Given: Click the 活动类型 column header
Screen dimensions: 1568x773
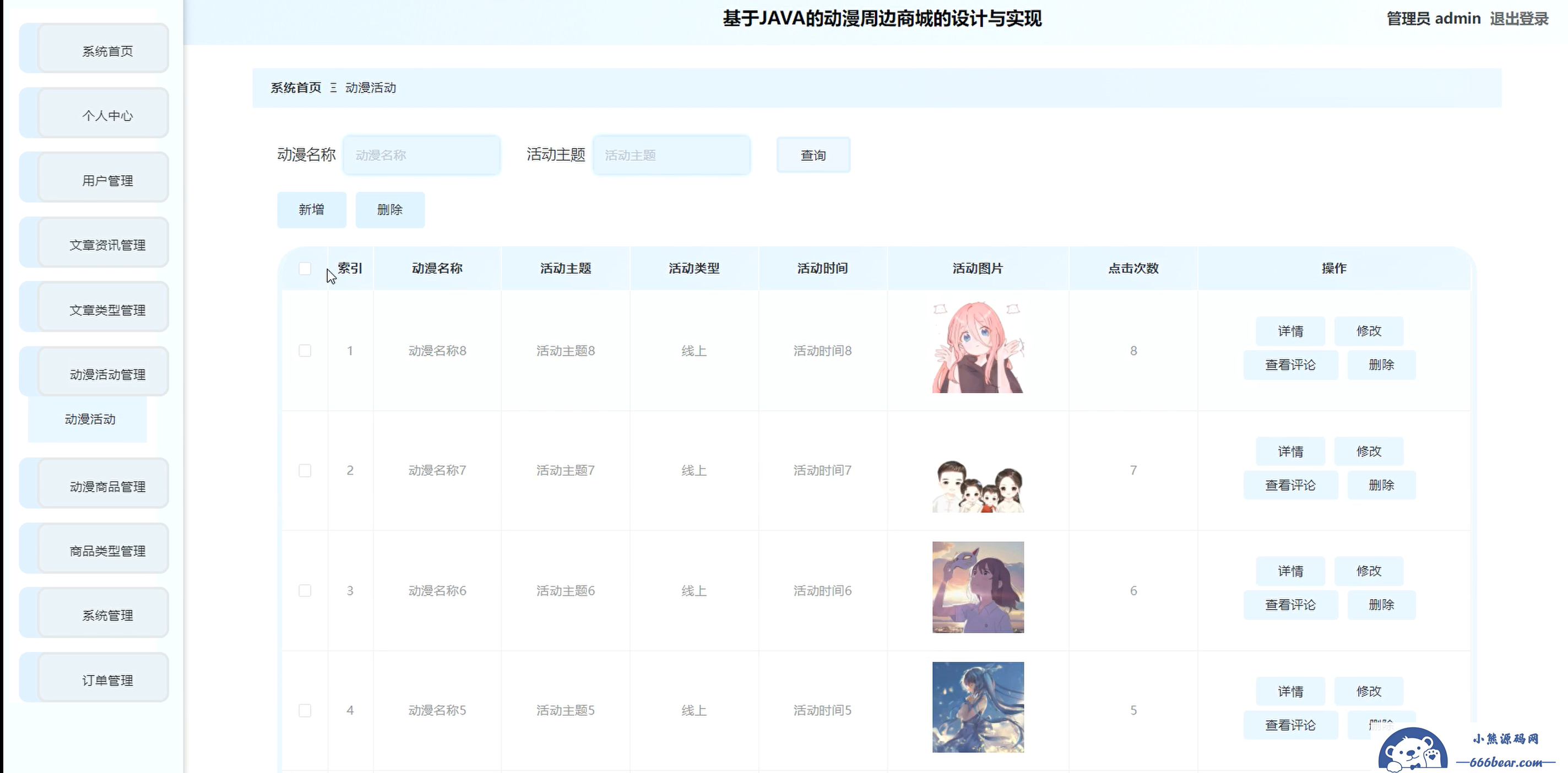Looking at the screenshot, I should click(x=694, y=269).
